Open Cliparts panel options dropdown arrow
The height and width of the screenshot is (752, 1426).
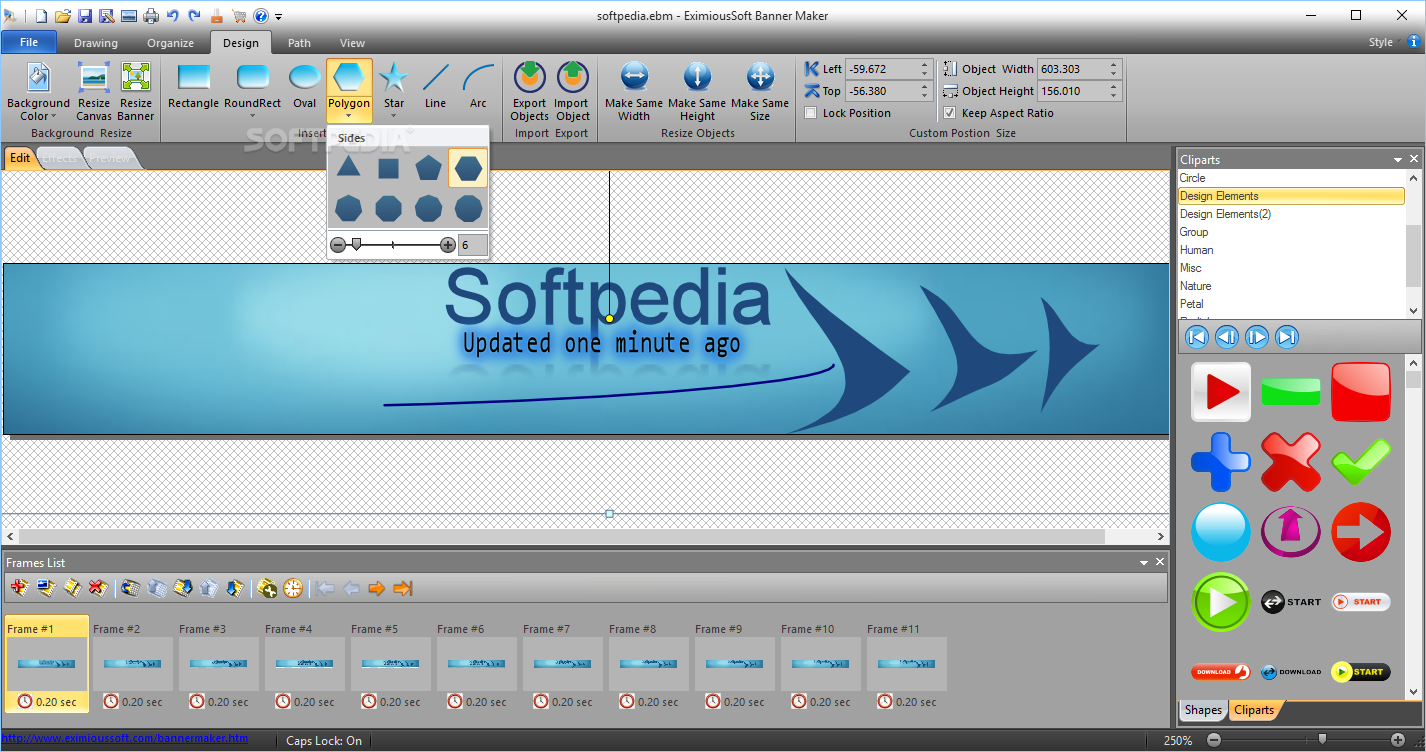tap(1398, 160)
